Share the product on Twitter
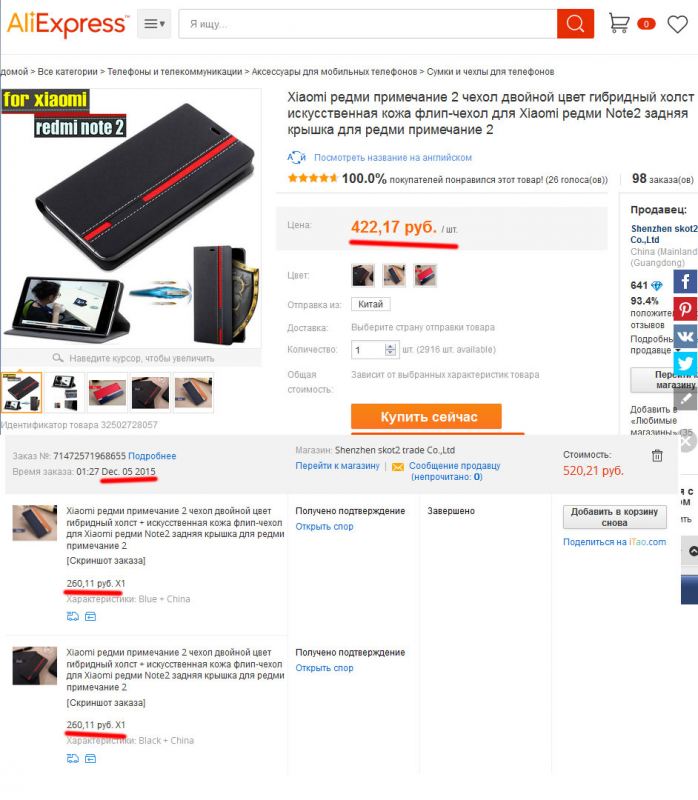 (685, 363)
